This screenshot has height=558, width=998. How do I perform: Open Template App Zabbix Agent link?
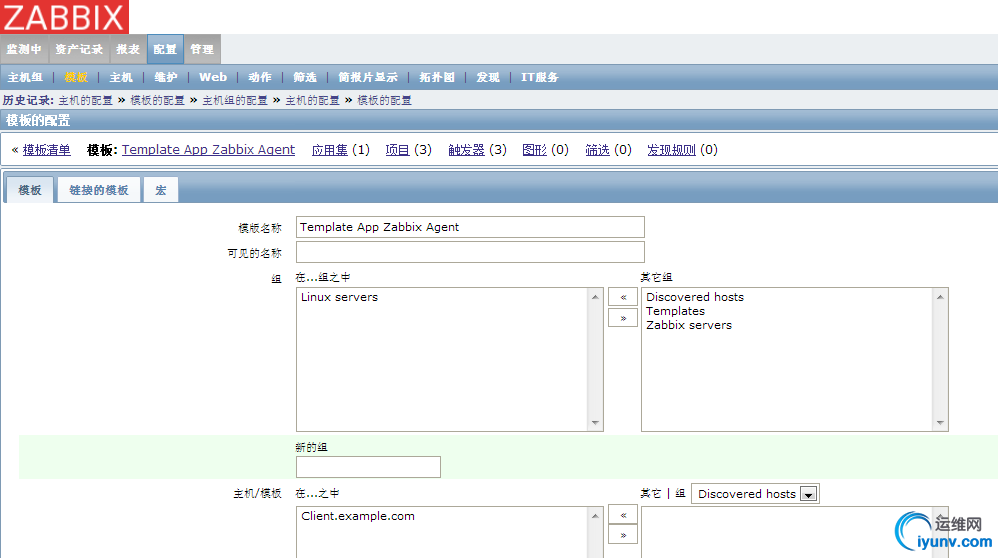coord(208,150)
